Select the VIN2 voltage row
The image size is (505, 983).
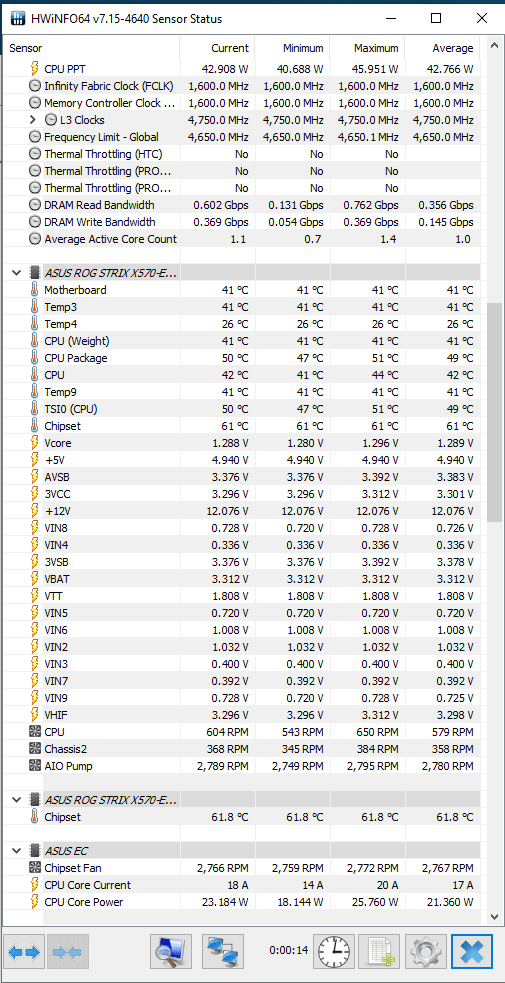(242, 647)
